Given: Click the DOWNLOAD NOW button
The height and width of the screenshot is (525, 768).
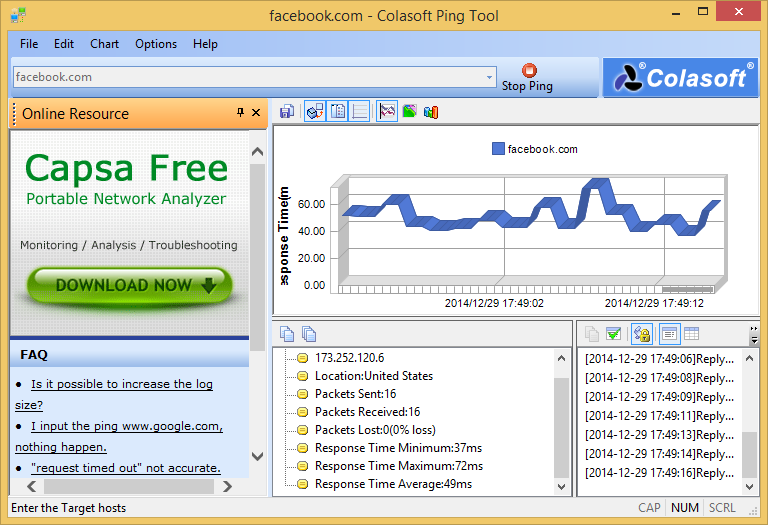Looking at the screenshot, I should (x=129, y=286).
